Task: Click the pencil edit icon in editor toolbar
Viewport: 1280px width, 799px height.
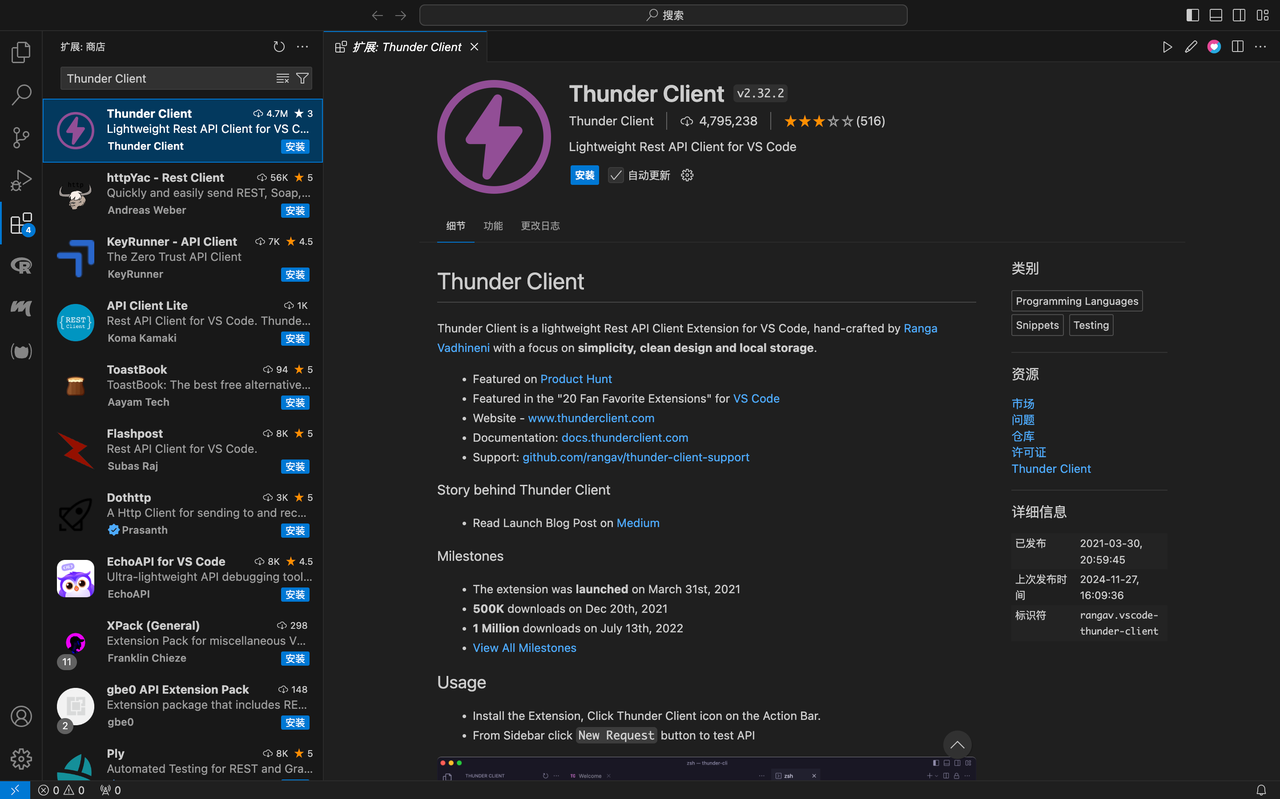Action: [x=1191, y=47]
